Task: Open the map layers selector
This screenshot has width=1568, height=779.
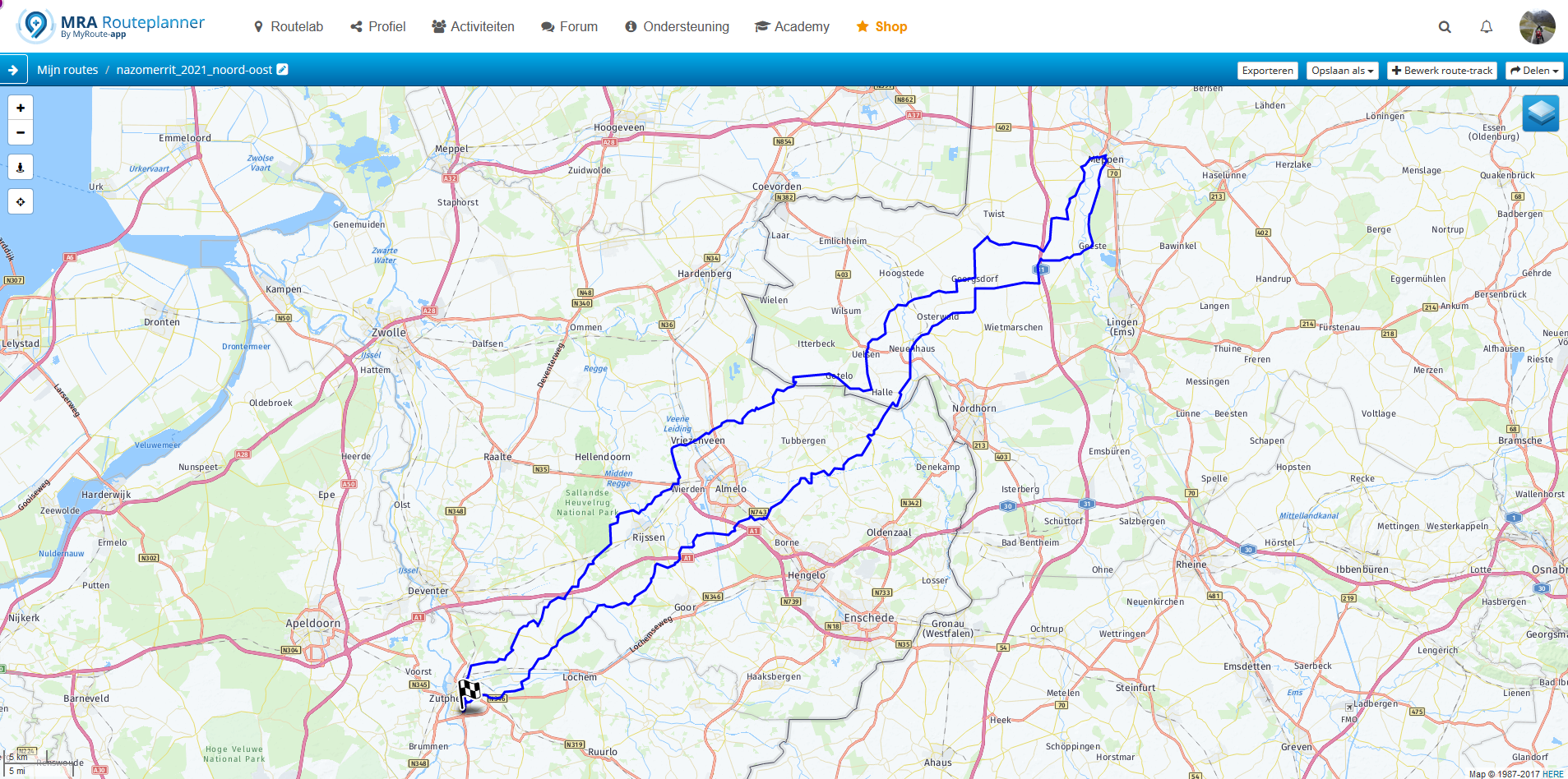Action: (x=1540, y=113)
